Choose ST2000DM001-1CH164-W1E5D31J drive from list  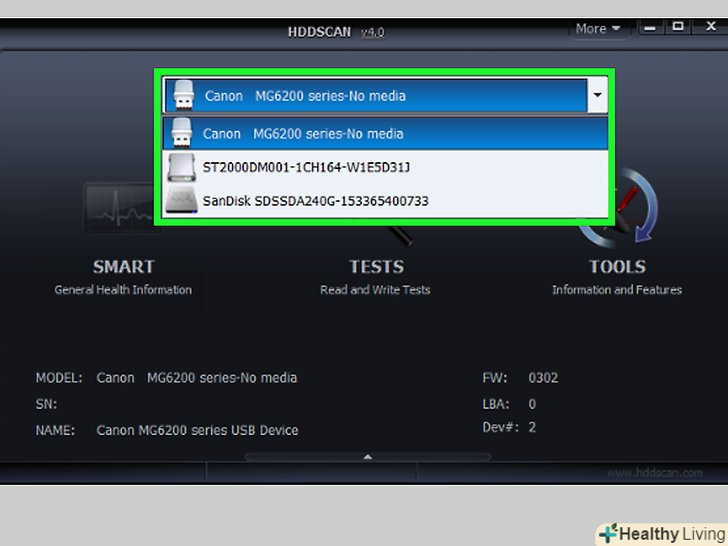(x=385, y=167)
